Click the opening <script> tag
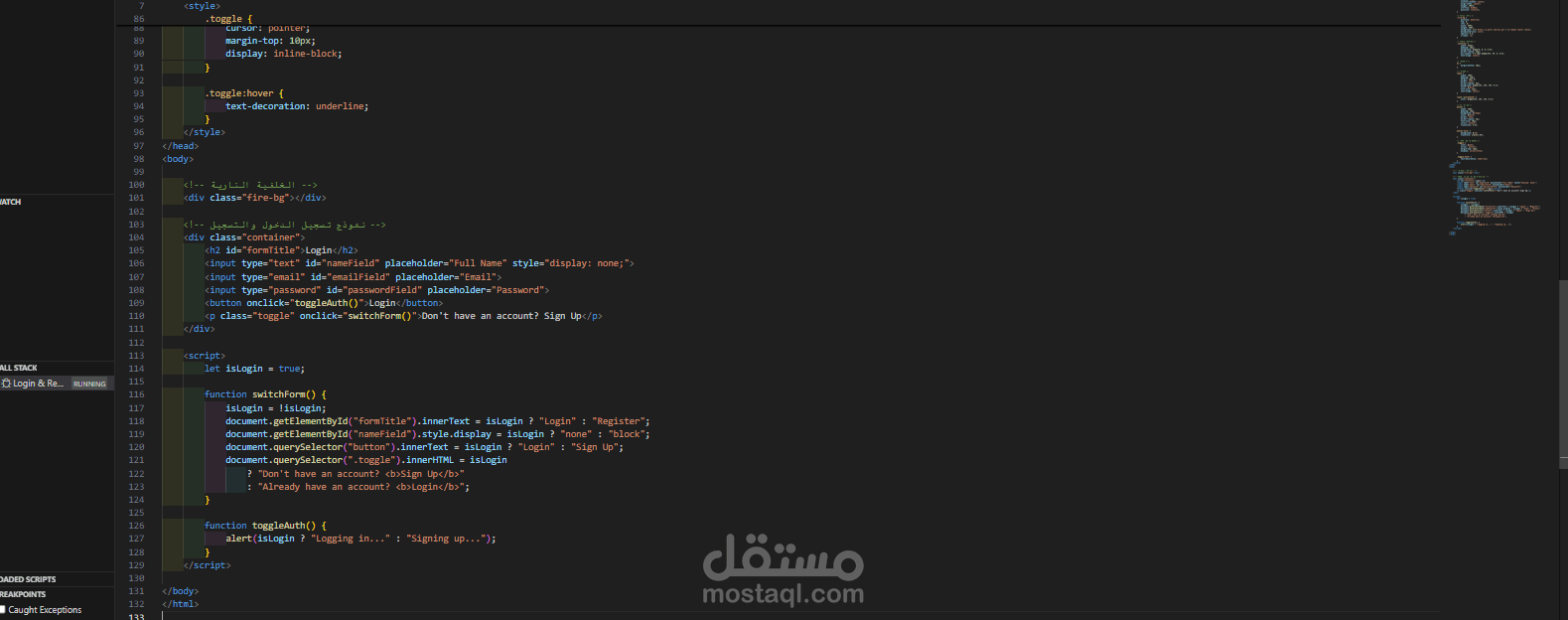The height and width of the screenshot is (620, 1568). pyautogui.click(x=205, y=356)
